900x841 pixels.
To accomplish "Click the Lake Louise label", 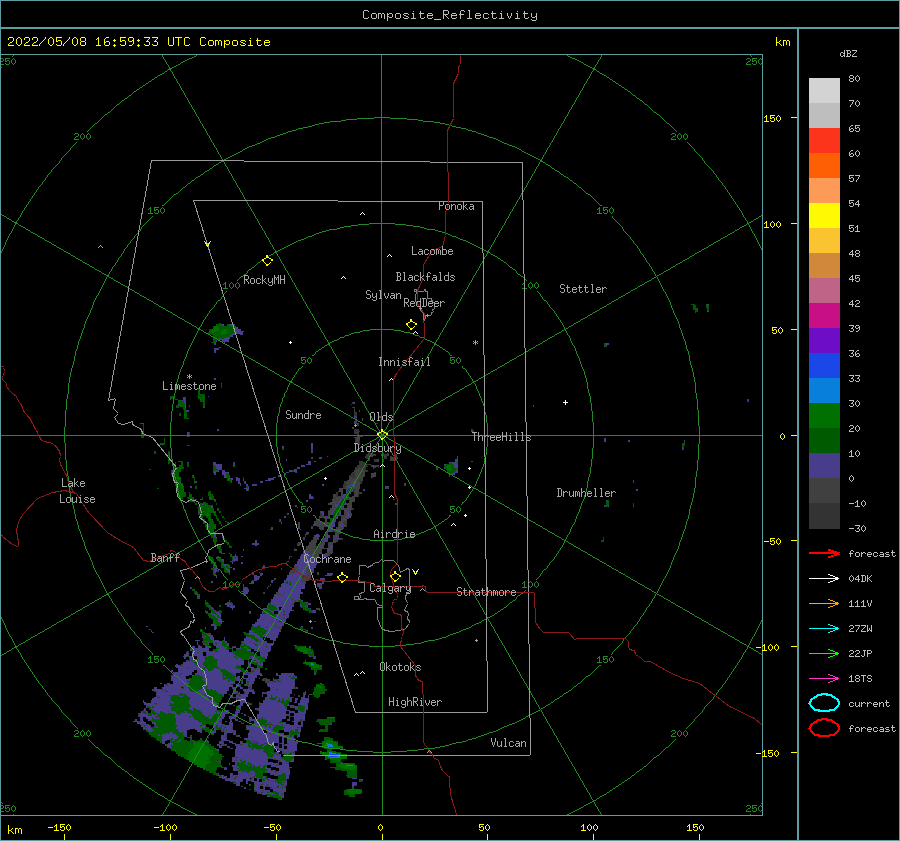I will pos(77,491).
